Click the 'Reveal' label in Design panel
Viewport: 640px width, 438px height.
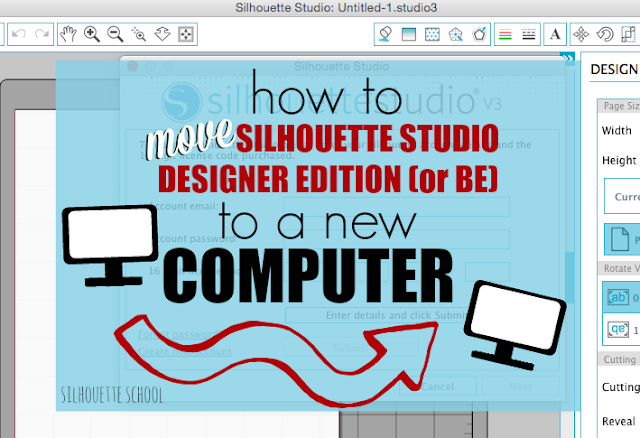coord(618,421)
